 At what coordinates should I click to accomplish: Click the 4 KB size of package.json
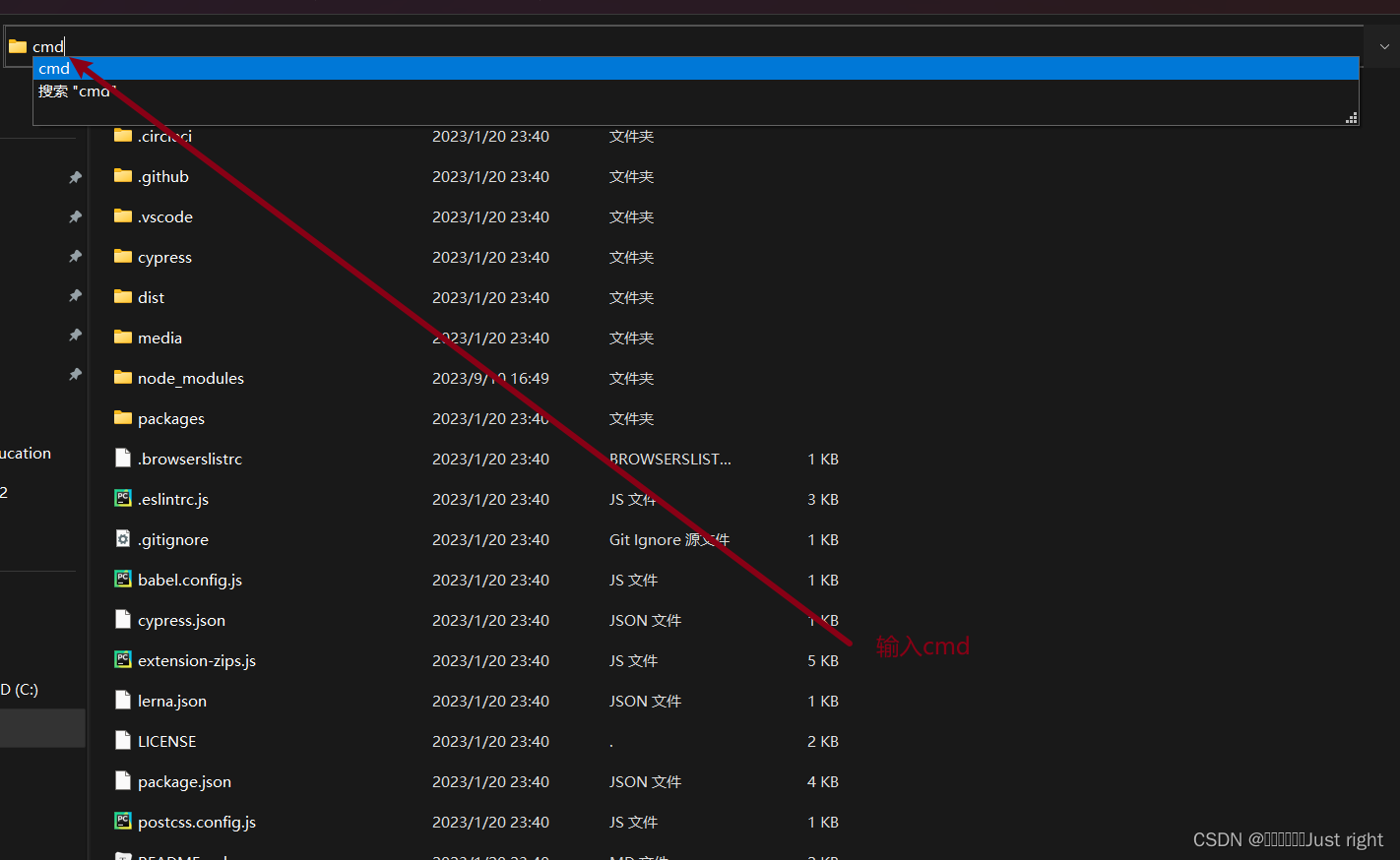click(823, 781)
